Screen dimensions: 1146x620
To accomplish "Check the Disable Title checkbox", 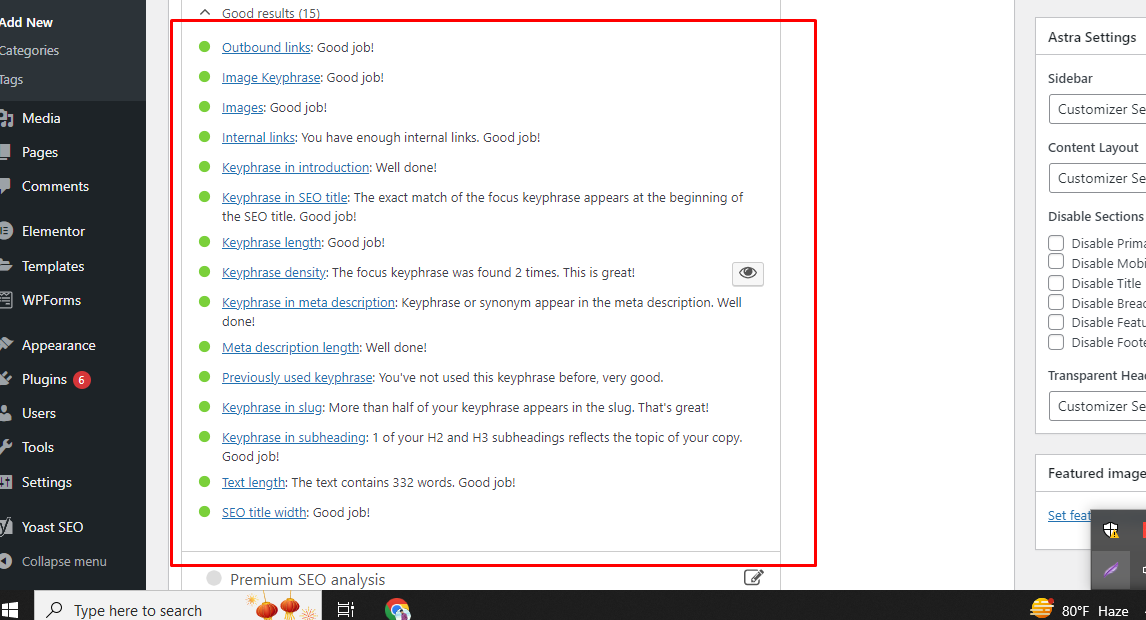I will (1056, 282).
